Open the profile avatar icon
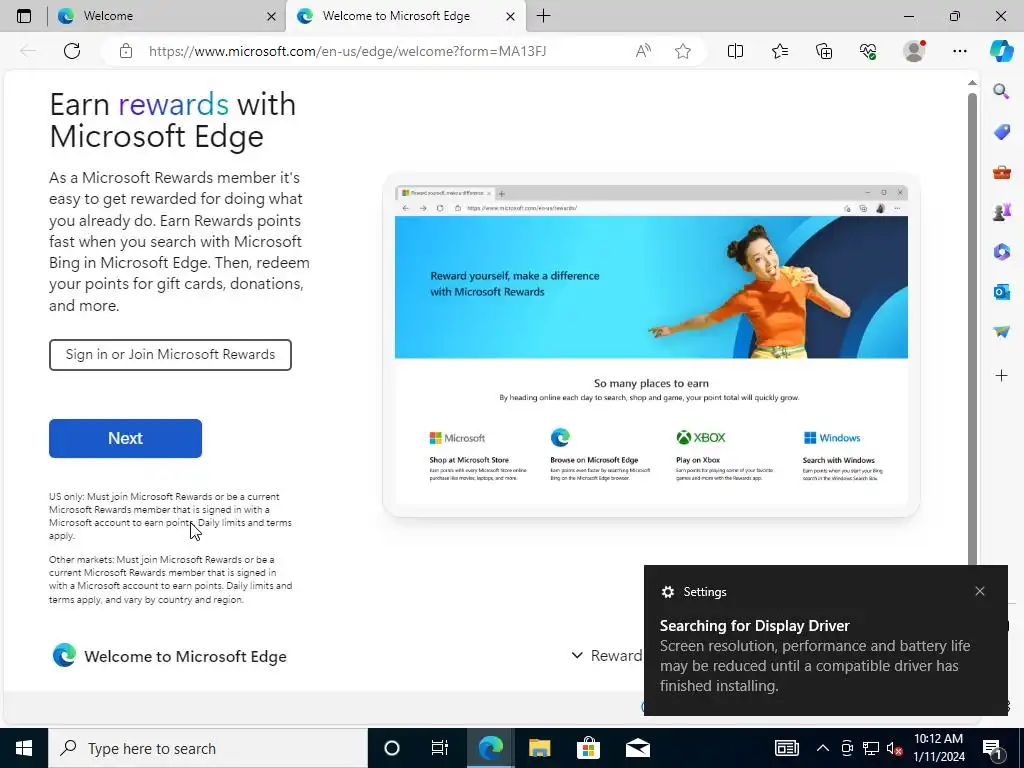 914,51
